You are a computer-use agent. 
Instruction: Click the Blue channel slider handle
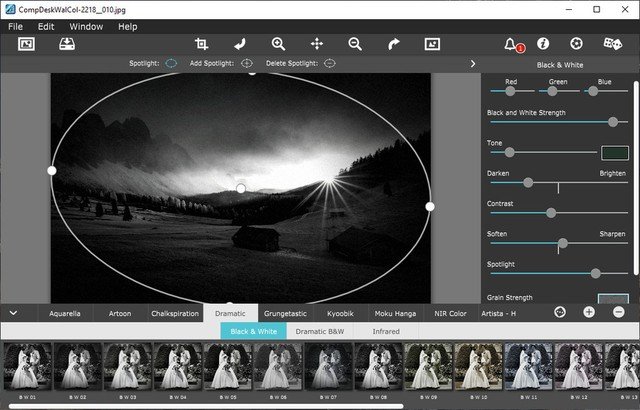pos(593,91)
